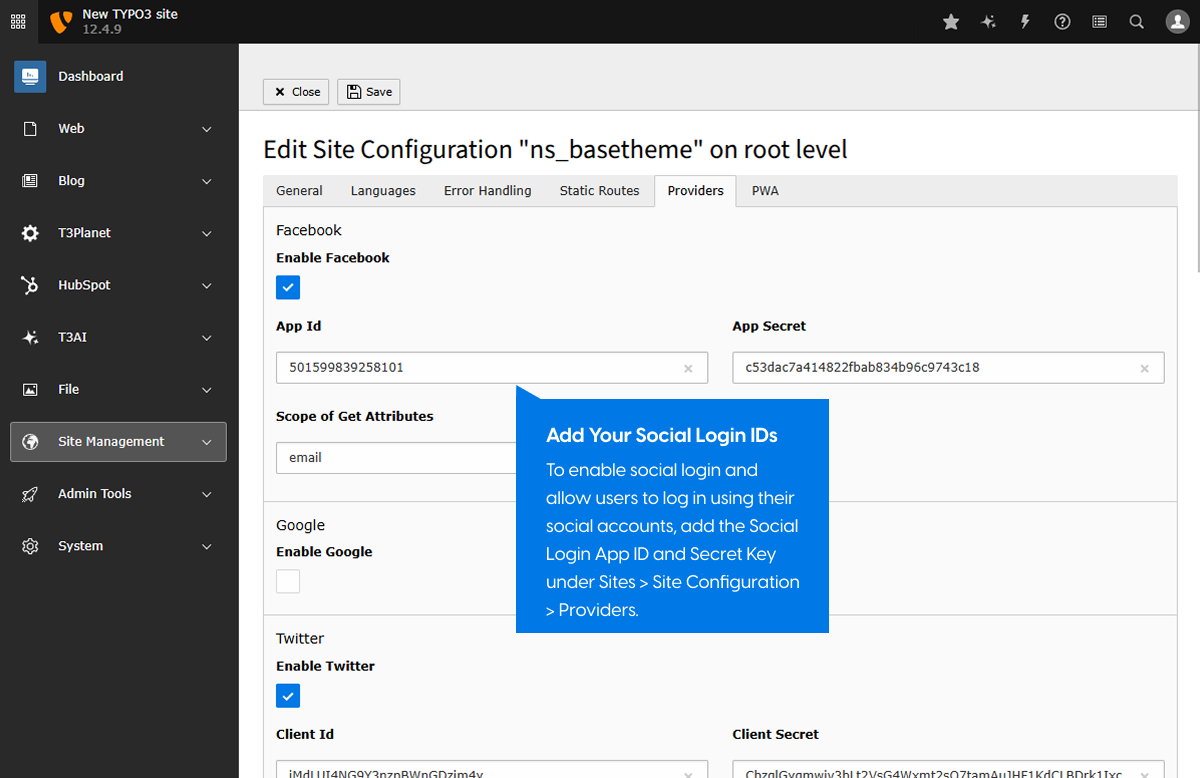Uncheck the Enable Facebook checkbox
Image resolution: width=1200 pixels, height=778 pixels.
[288, 288]
